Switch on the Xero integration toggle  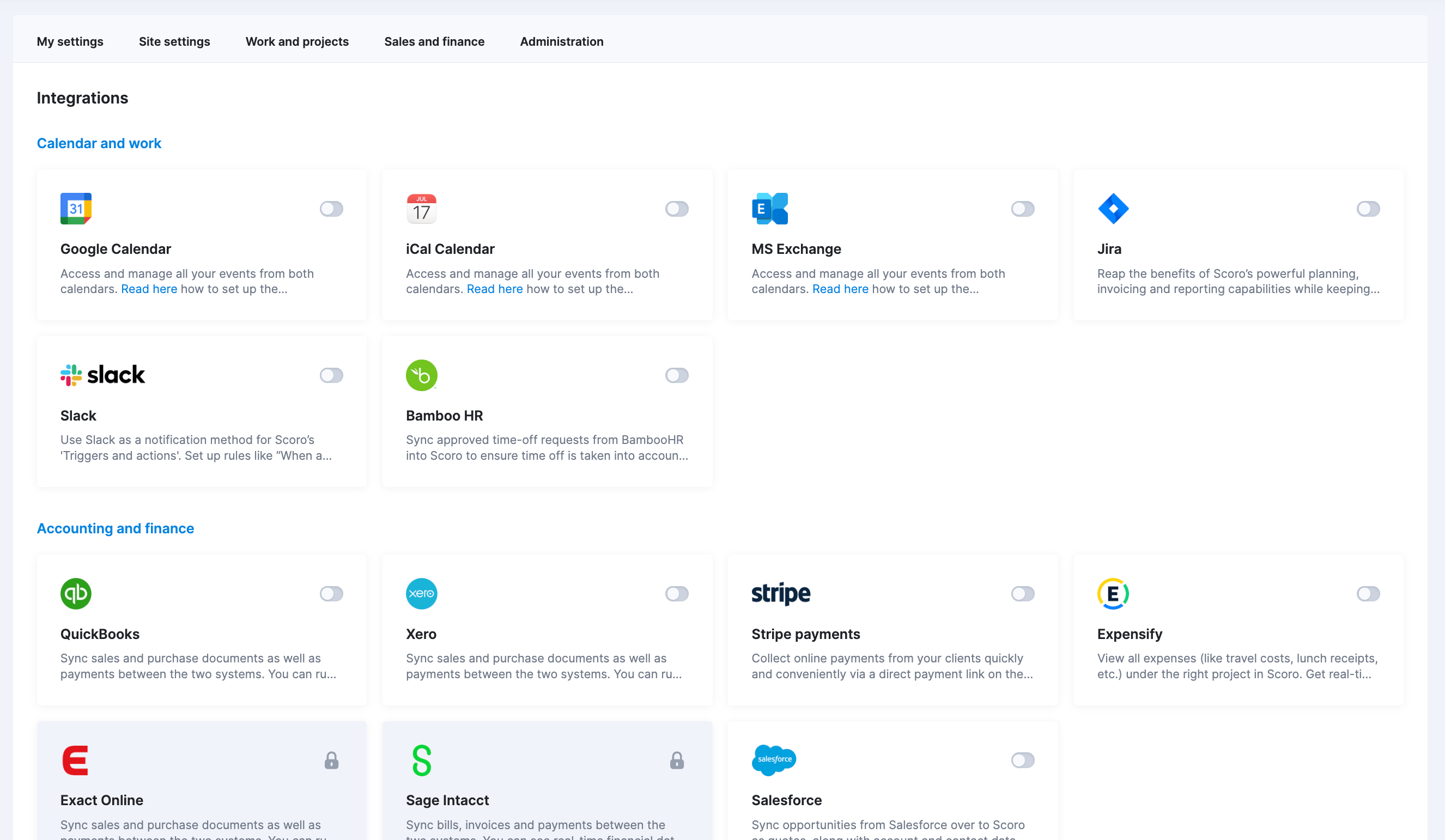[x=677, y=593]
